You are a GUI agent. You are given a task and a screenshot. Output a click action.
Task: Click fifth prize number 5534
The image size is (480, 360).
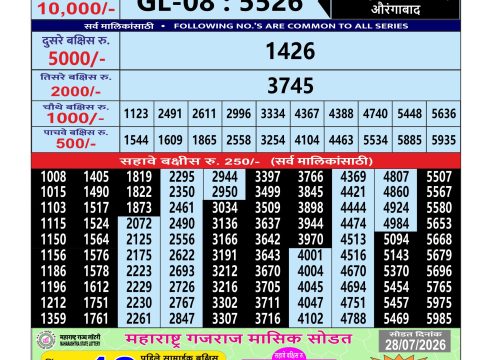pos(375,140)
